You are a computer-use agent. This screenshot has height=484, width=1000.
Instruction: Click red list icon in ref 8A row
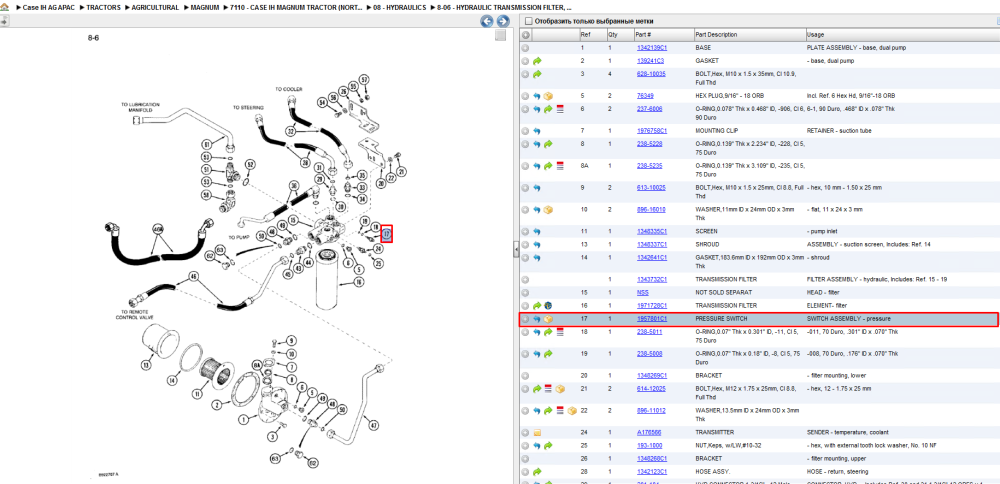point(560,166)
